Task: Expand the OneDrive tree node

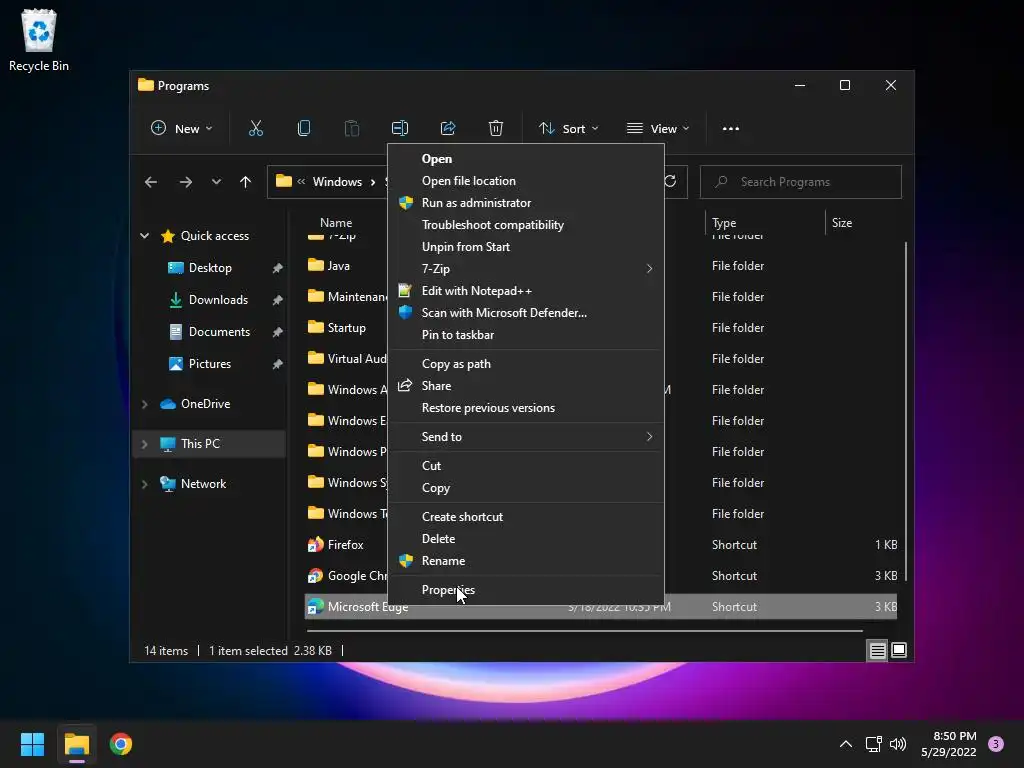Action: 144,404
